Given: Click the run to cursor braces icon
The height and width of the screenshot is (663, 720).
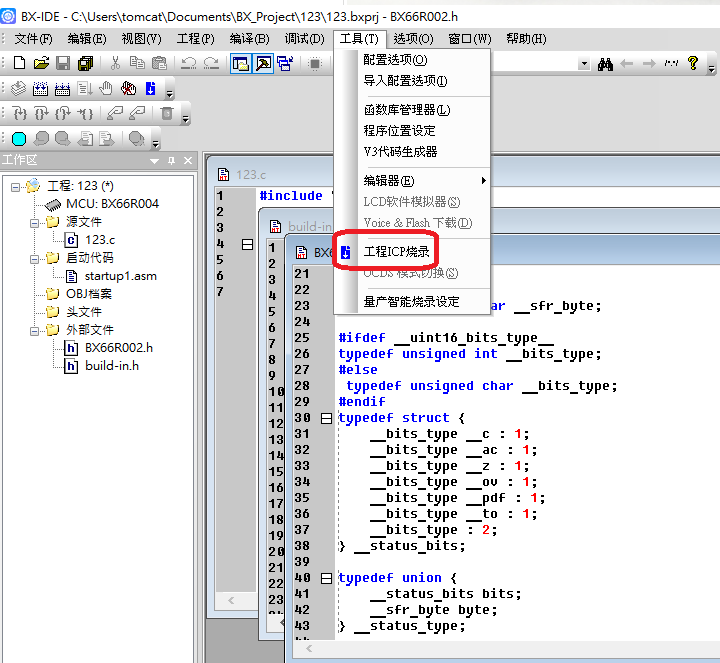Looking at the screenshot, I should click(x=85, y=113).
